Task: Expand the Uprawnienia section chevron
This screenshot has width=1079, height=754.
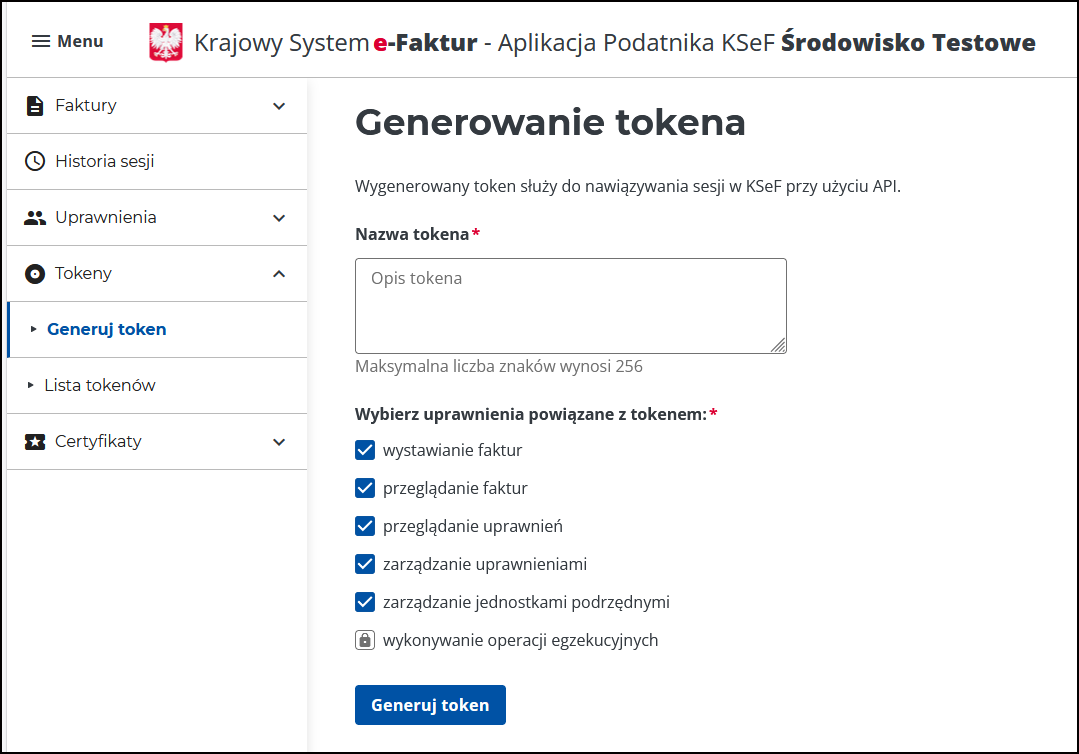Action: 279,218
